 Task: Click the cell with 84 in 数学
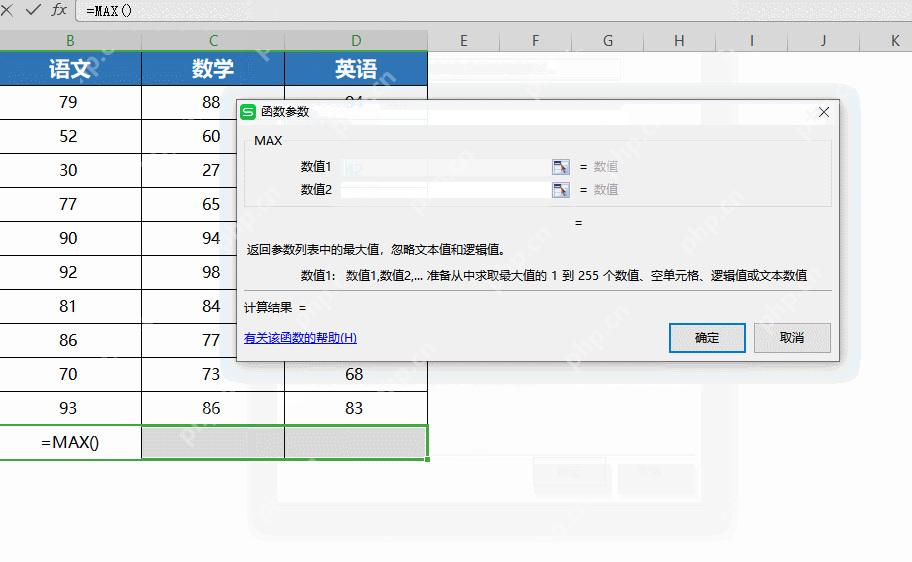[189, 307]
